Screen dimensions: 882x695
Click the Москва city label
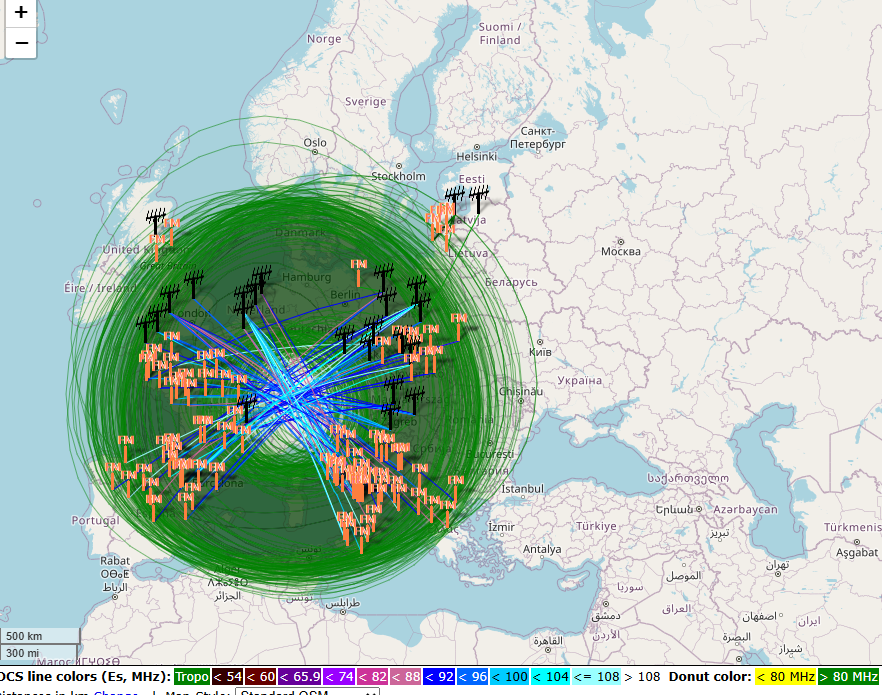620,251
